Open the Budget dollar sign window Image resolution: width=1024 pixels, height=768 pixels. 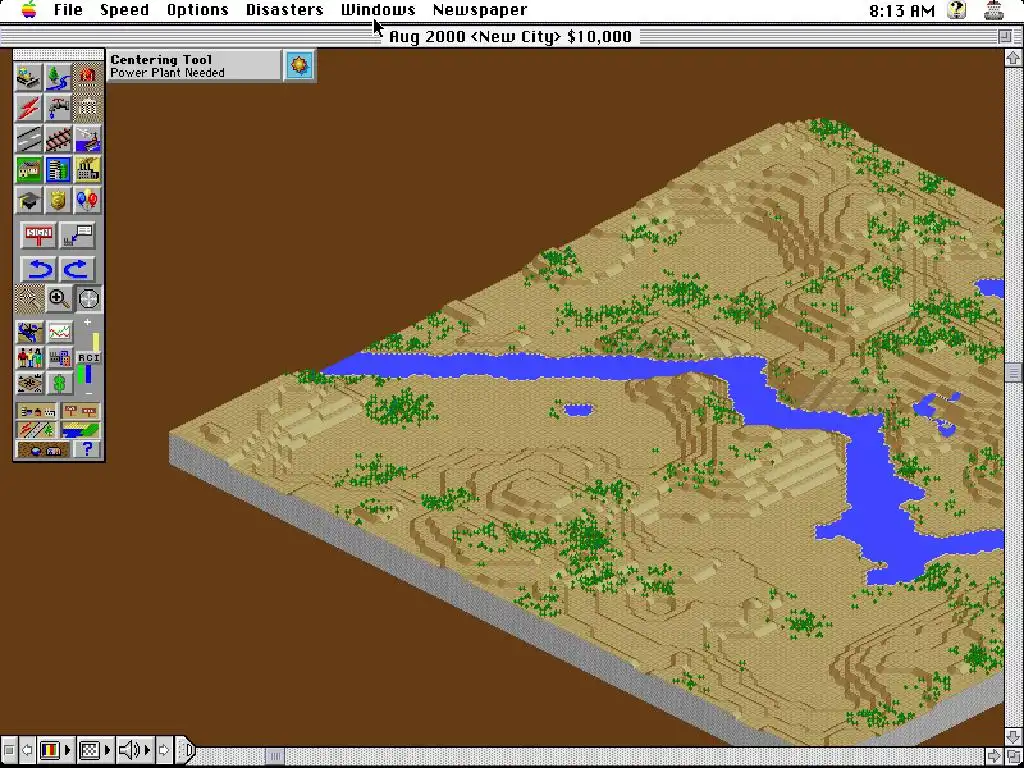[x=59, y=383]
